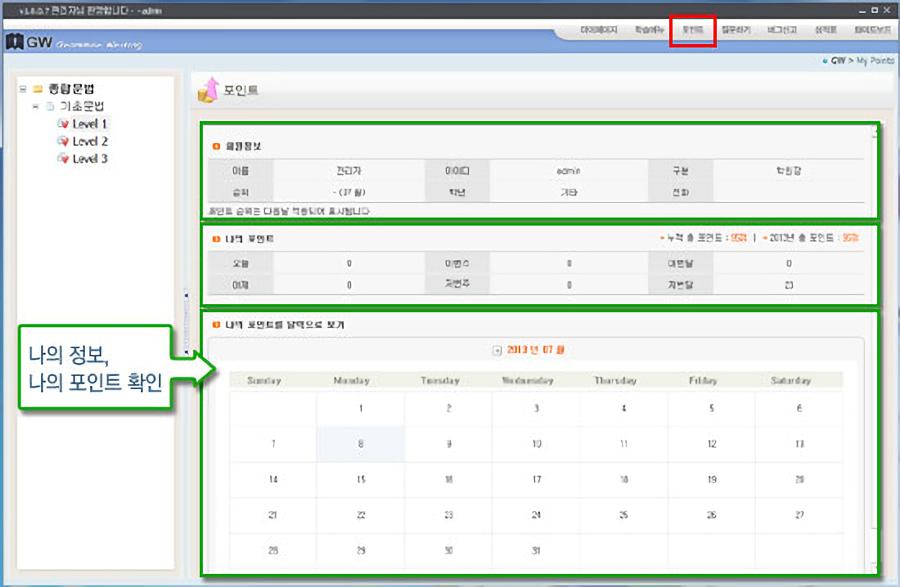The image size is (900, 587).
Task: Collapse the second-level tree node
Action: point(35,106)
